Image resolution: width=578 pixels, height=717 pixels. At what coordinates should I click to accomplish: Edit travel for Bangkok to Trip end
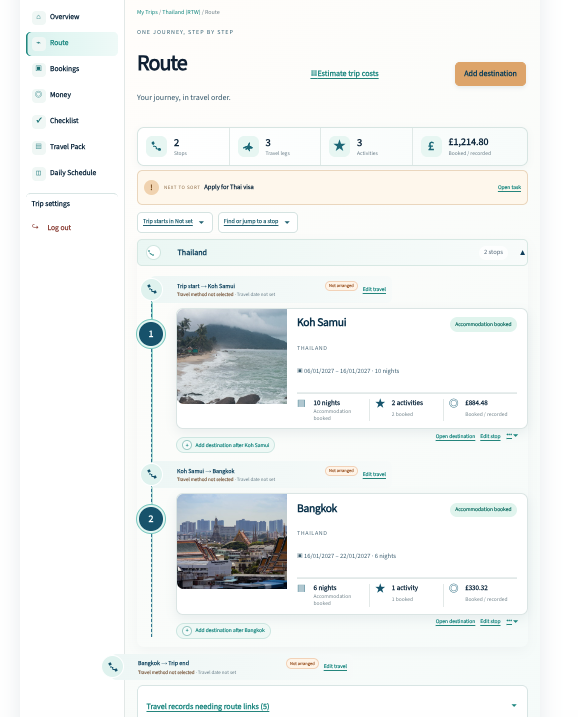335,667
